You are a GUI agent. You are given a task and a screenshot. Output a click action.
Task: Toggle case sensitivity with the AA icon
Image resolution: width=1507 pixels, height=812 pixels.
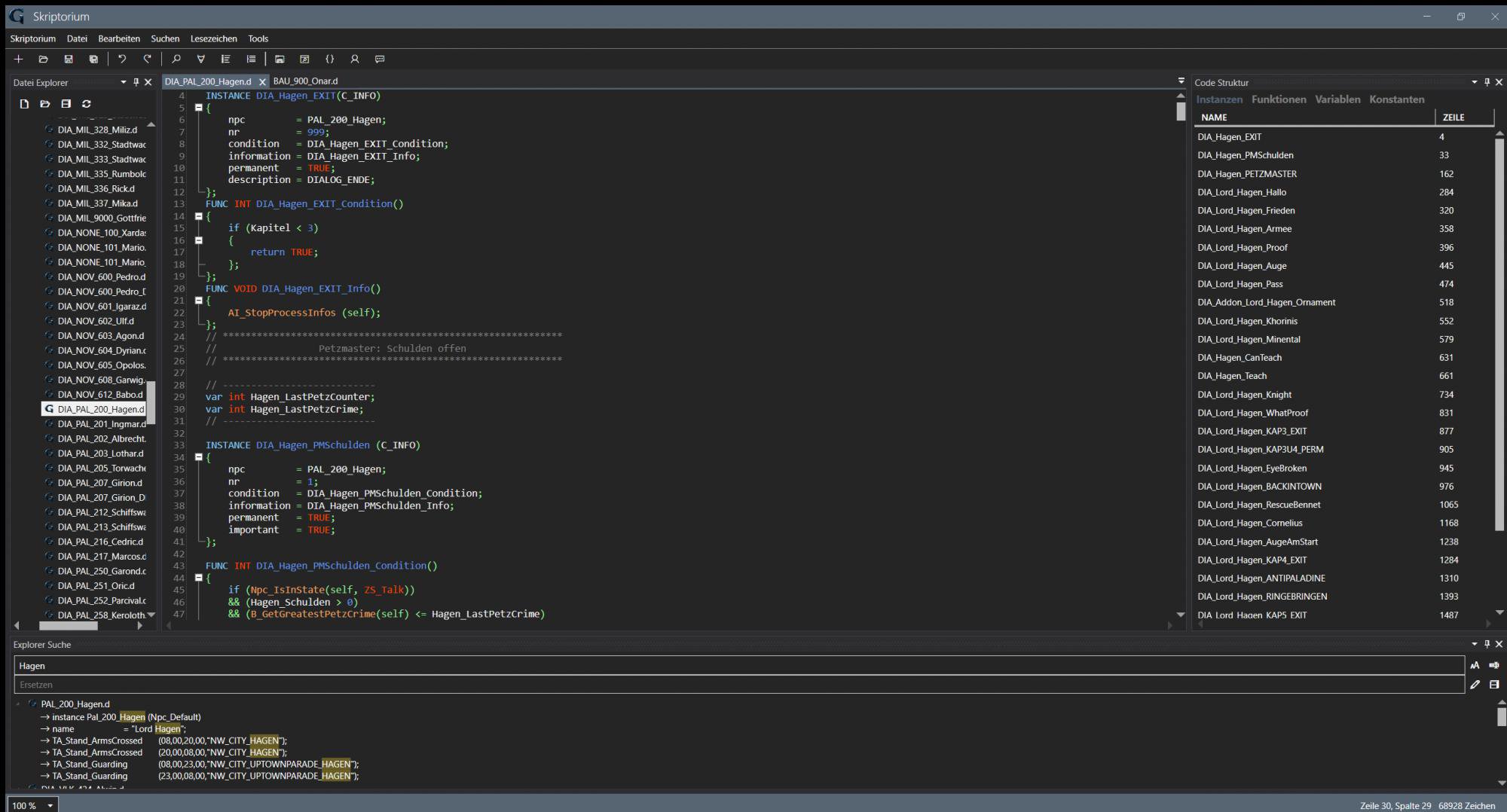1475,665
